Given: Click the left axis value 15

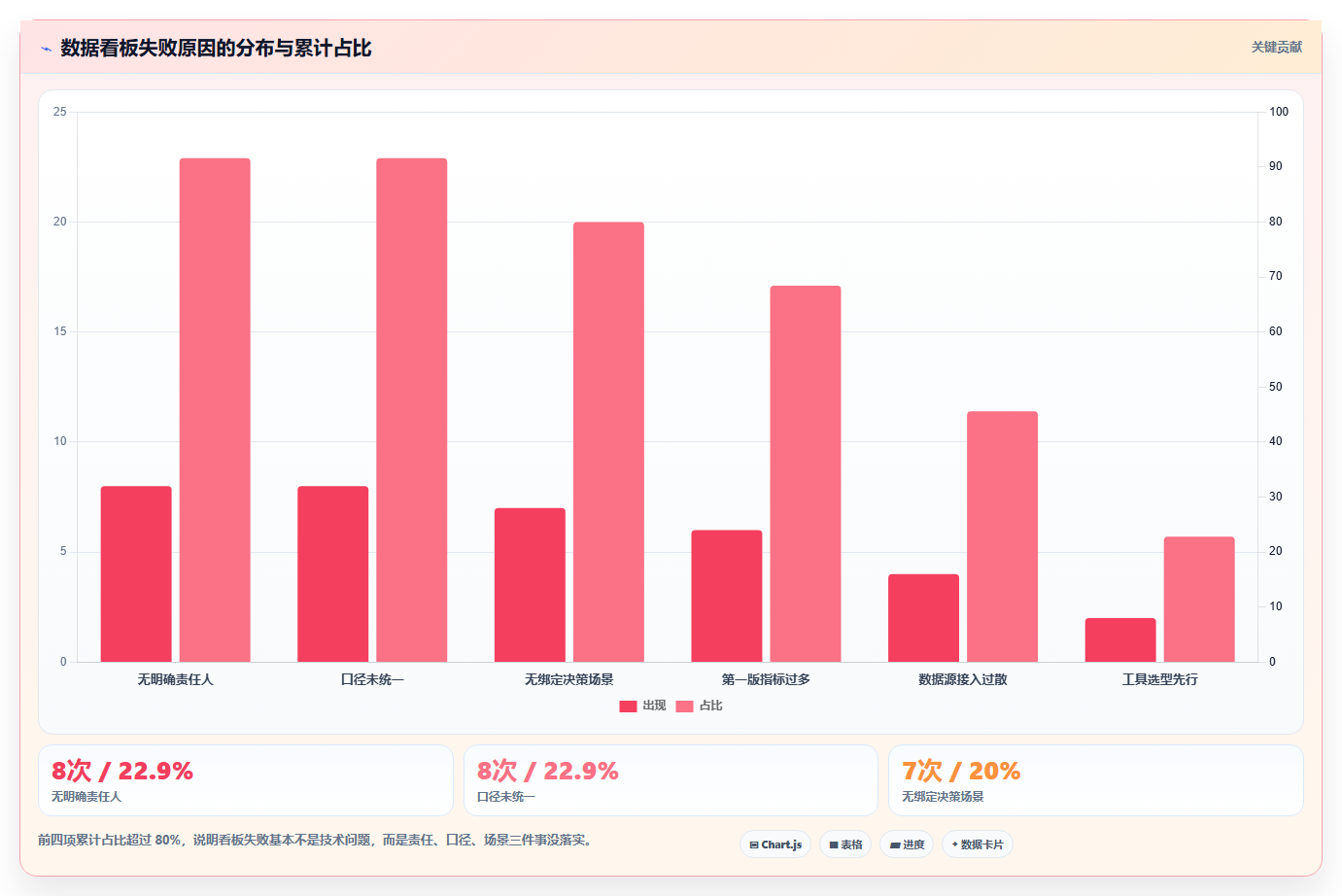Looking at the screenshot, I should 60,331.
